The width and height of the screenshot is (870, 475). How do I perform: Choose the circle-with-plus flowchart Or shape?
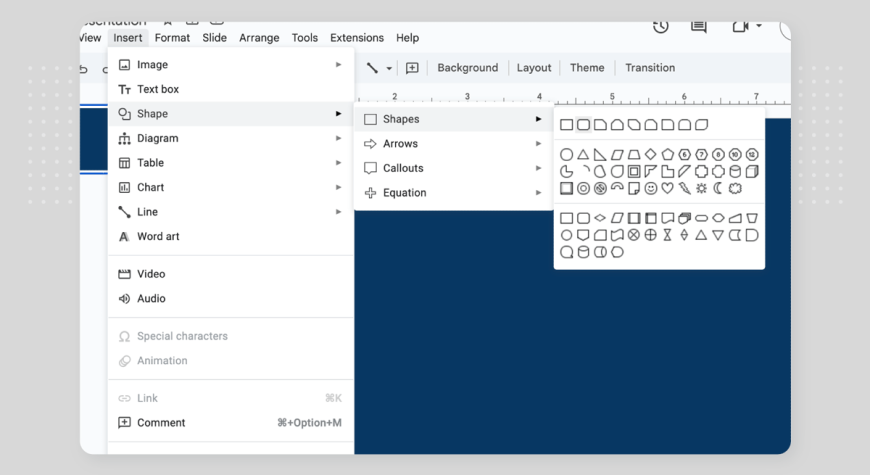tap(651, 235)
